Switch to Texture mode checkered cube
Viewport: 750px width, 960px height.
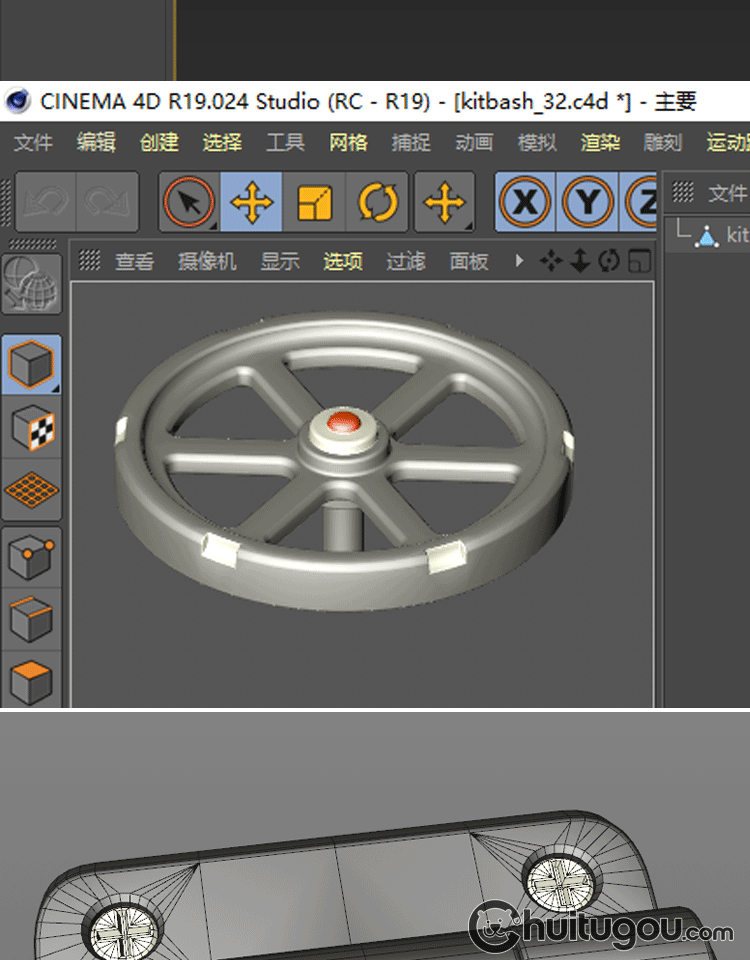31,427
